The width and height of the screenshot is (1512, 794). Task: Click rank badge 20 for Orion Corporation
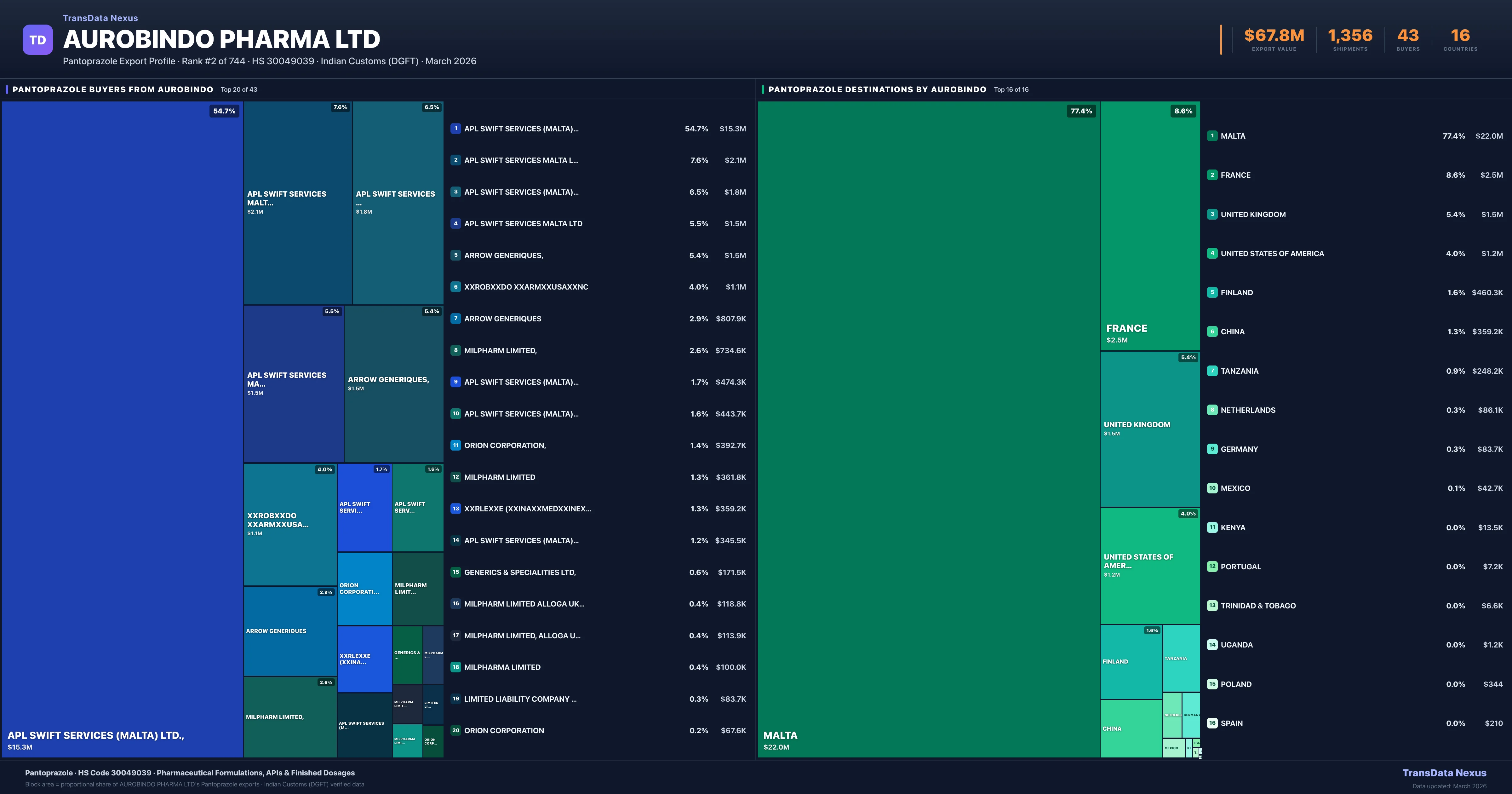pyautogui.click(x=455, y=731)
